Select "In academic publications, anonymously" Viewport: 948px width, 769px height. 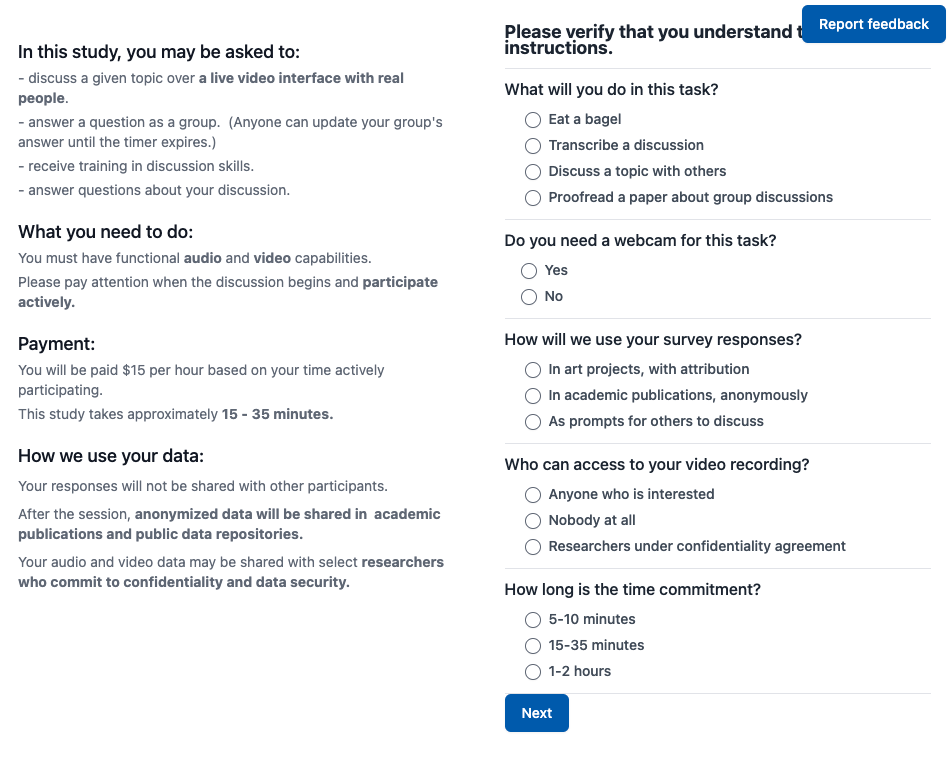(532, 395)
